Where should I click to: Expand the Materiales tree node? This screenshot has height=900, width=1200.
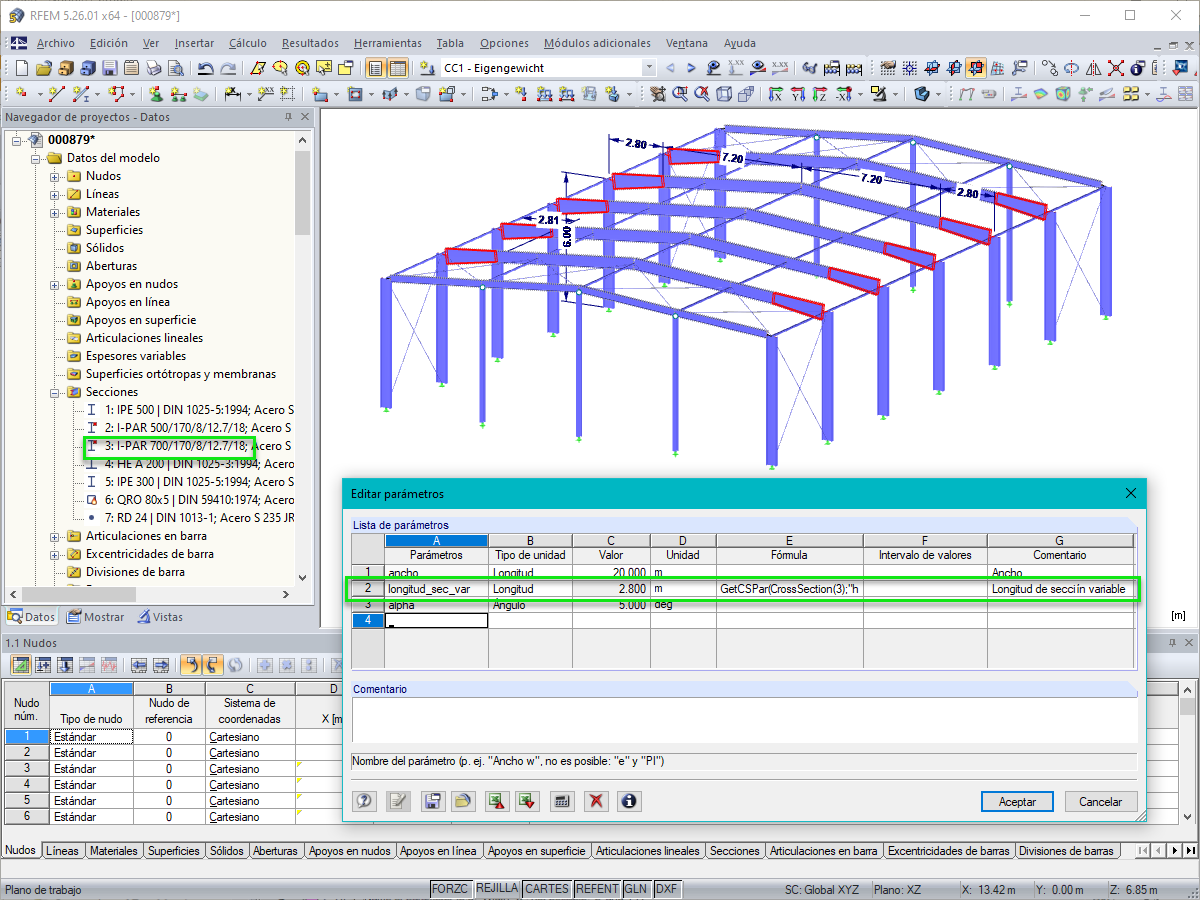[x=55, y=212]
